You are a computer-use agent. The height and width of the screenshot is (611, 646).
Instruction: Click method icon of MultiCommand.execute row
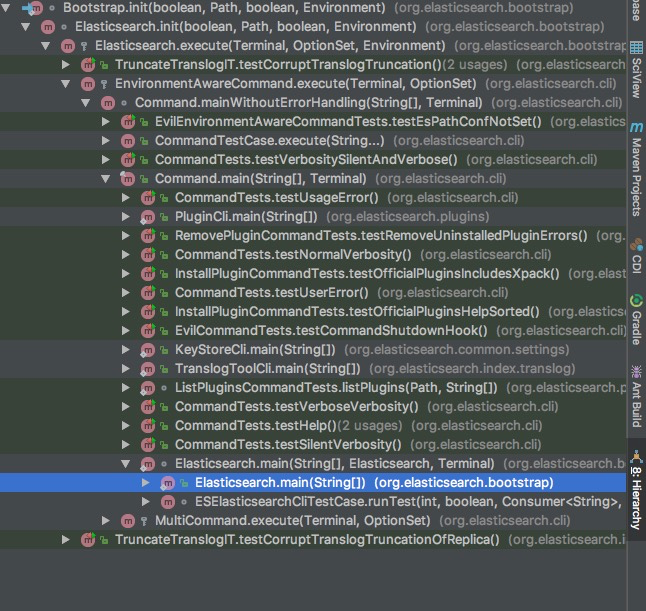128,521
